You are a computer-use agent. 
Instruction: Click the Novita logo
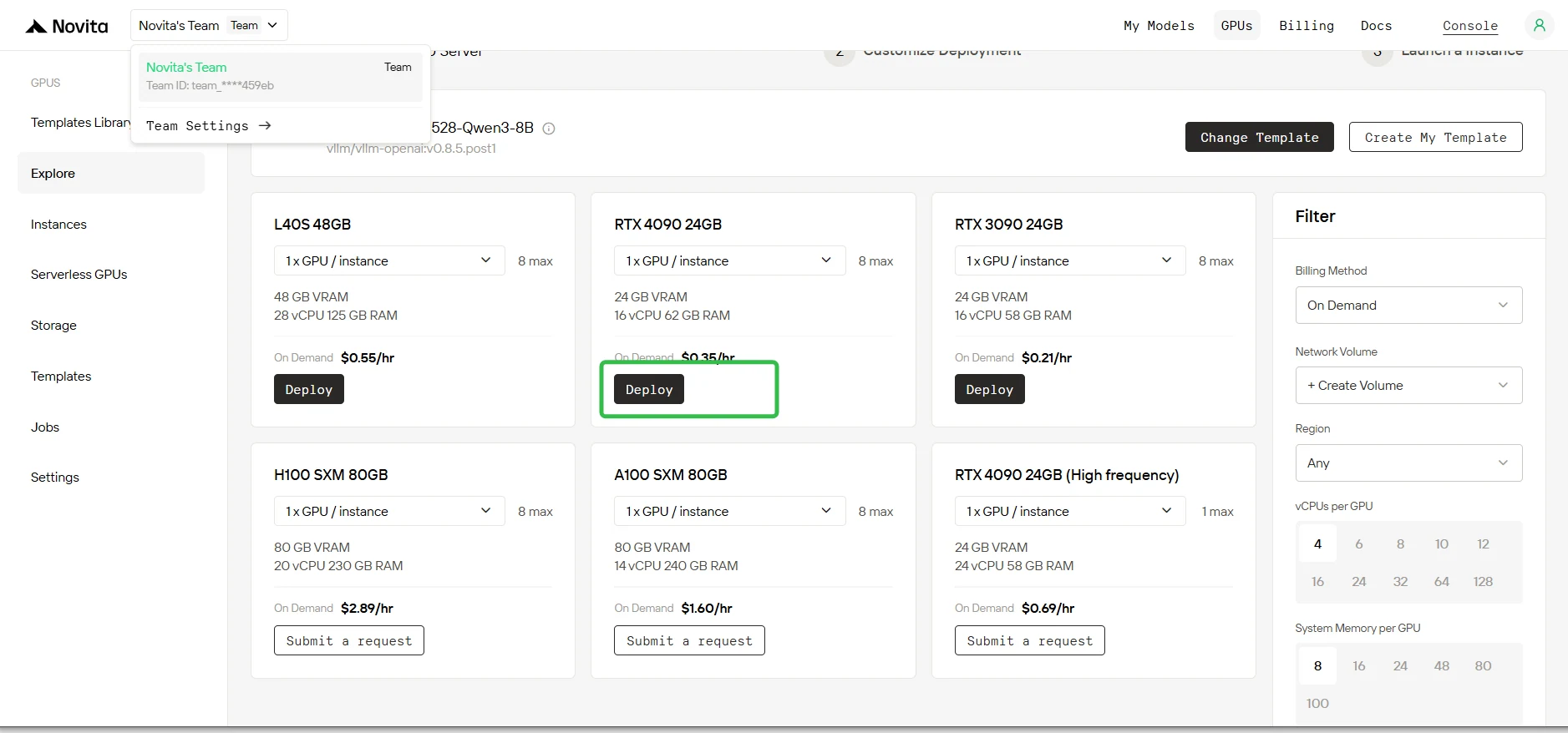click(67, 26)
